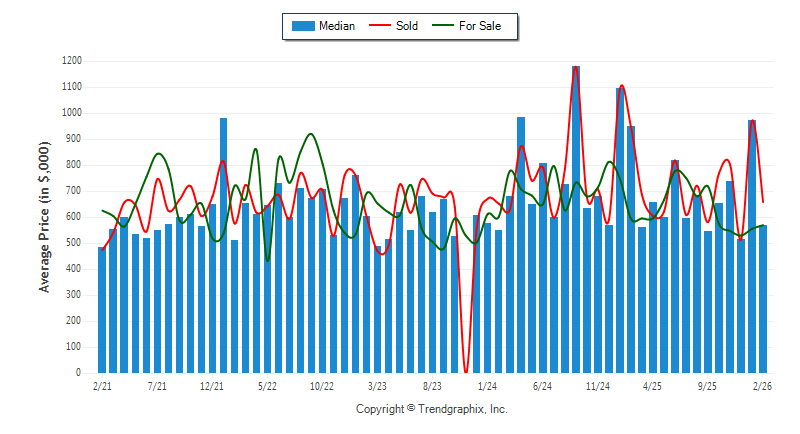
Task: Click the 500 y-axis value label
Action: point(74,243)
